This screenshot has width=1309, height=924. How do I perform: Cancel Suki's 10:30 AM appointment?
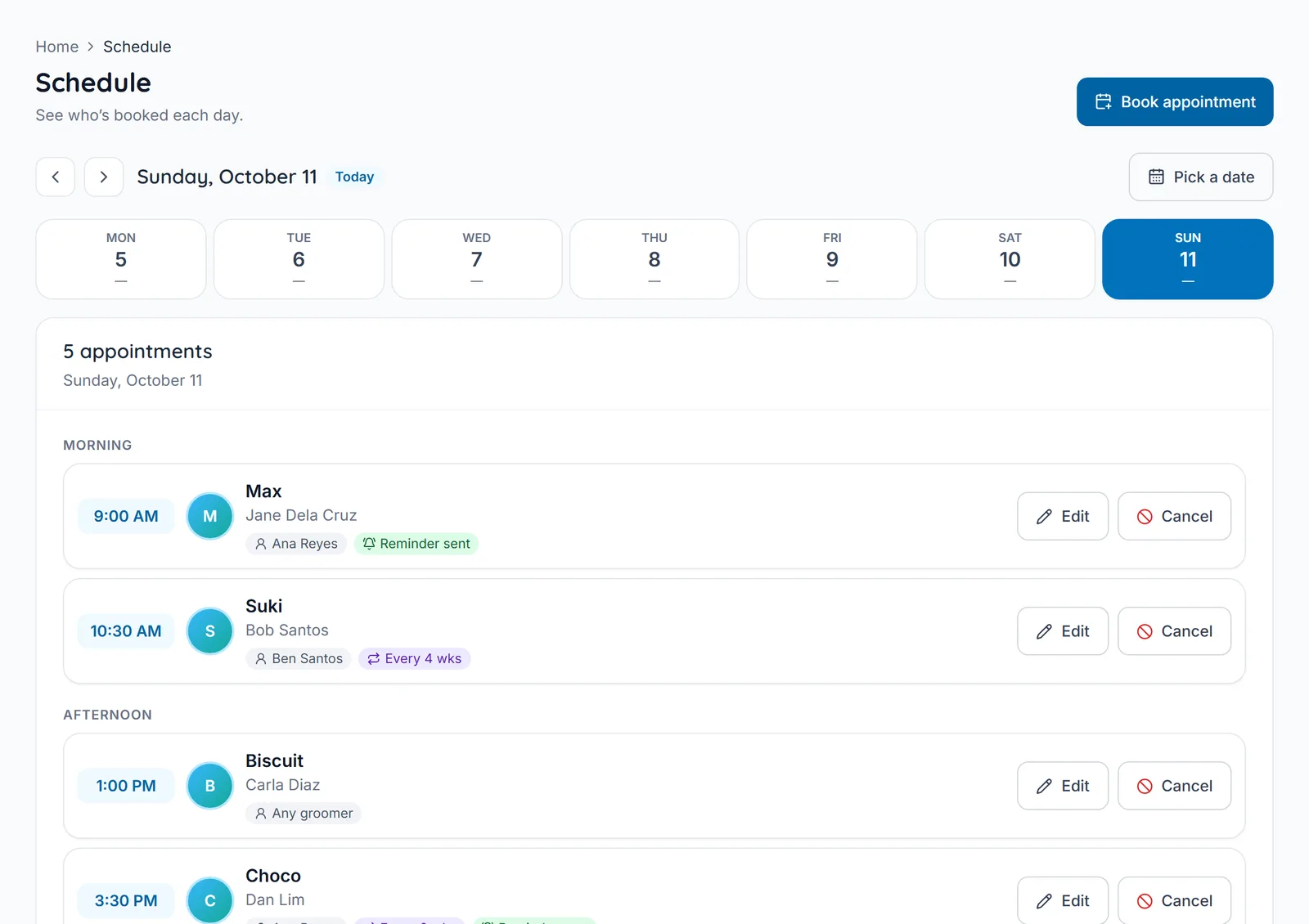click(1174, 631)
